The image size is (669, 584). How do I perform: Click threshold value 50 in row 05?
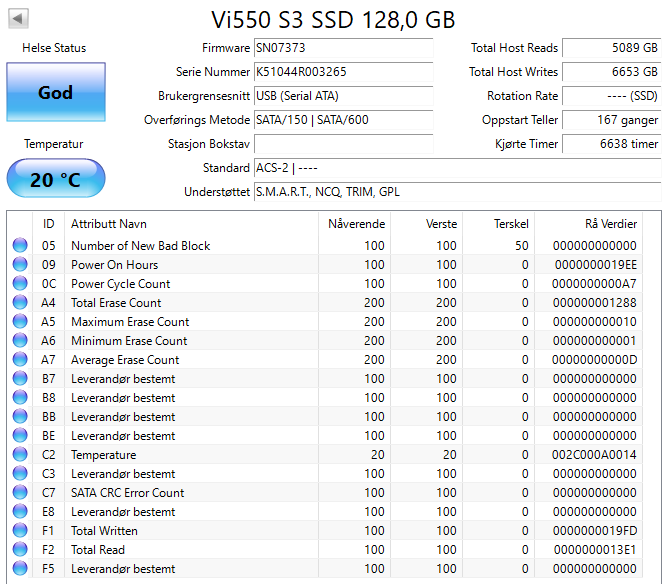click(521, 246)
